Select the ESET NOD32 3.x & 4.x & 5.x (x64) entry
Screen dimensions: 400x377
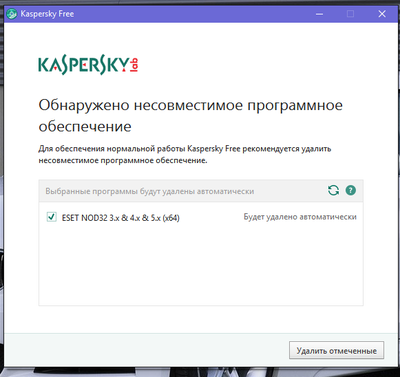[121, 218]
